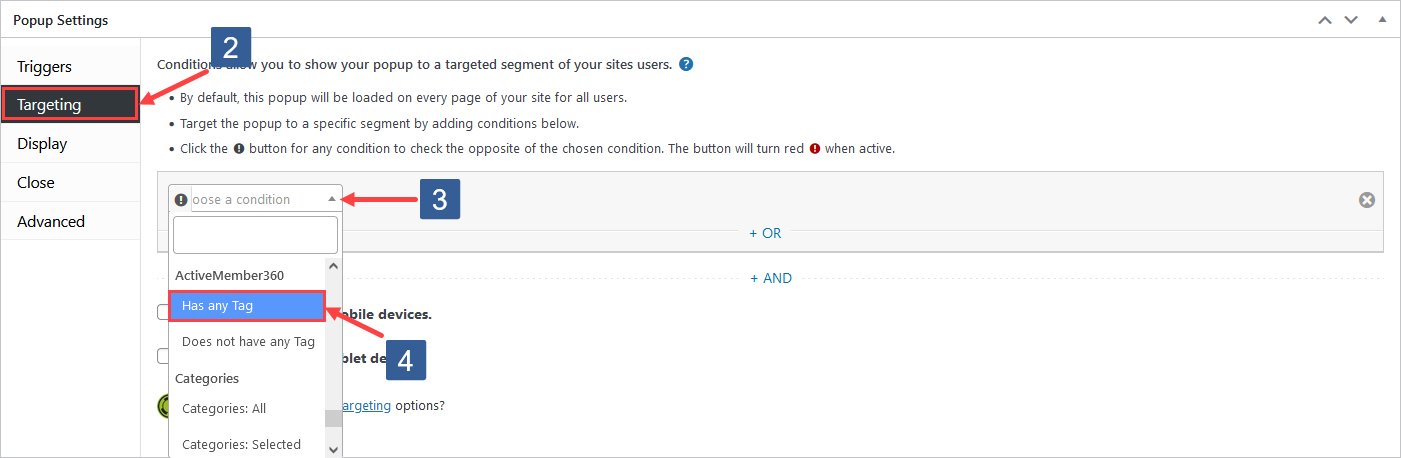Move Popup Settings panel down arrow
The width and height of the screenshot is (1401, 458).
point(1351,20)
